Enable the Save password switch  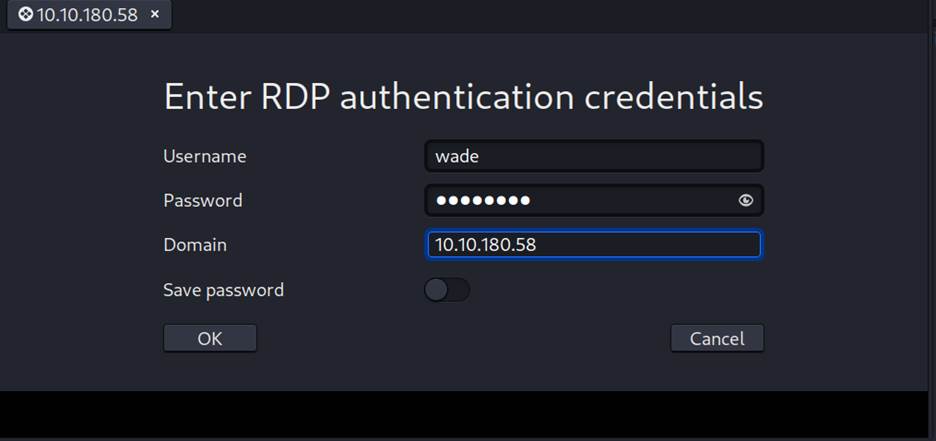[446, 290]
